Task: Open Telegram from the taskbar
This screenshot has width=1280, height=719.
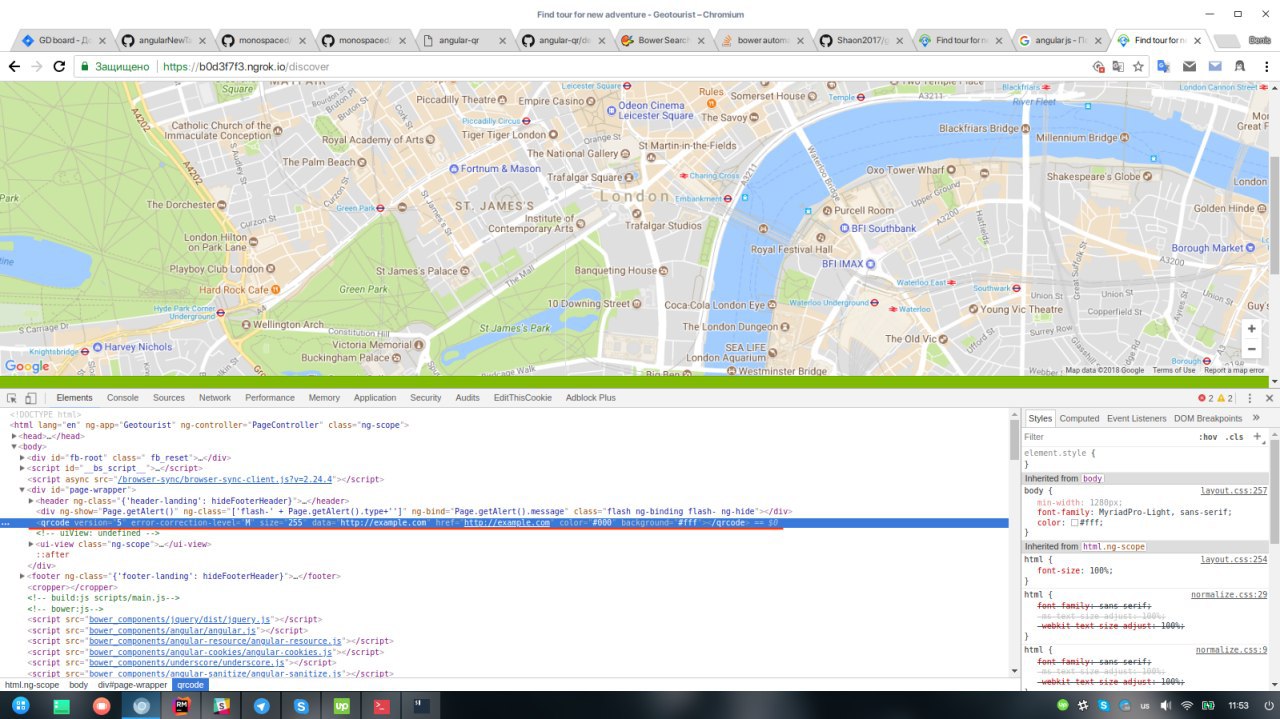Action: click(x=261, y=705)
